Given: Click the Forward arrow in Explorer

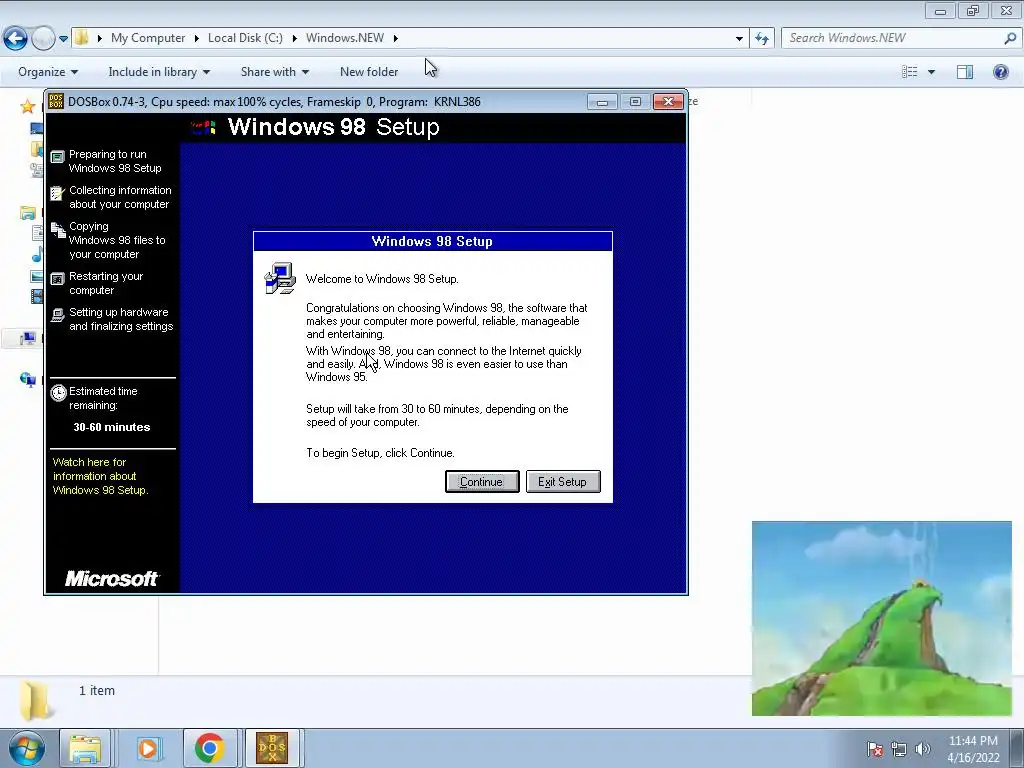Looking at the screenshot, I should 43,39.
